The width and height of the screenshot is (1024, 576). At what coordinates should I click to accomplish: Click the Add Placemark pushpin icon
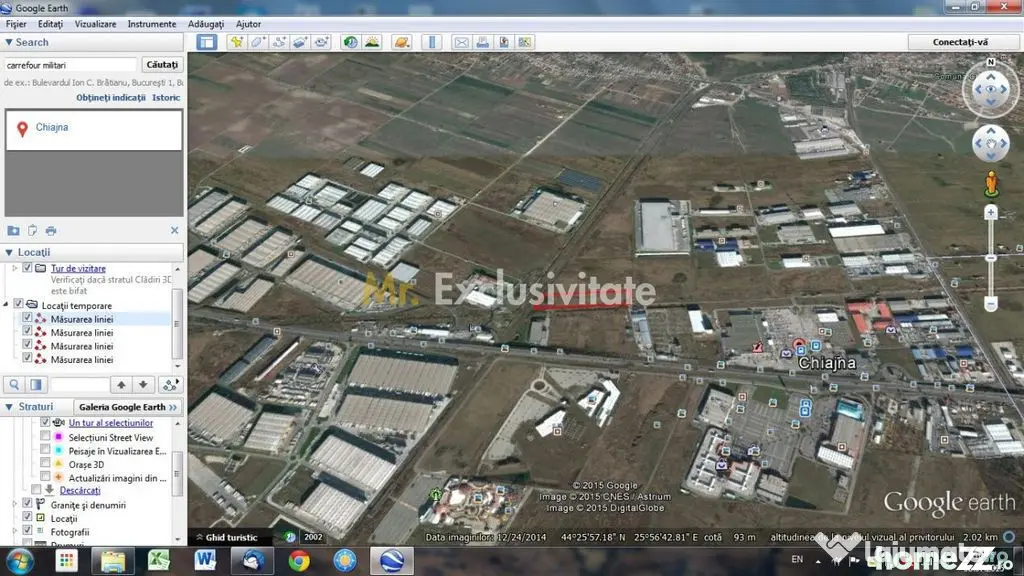pos(236,42)
